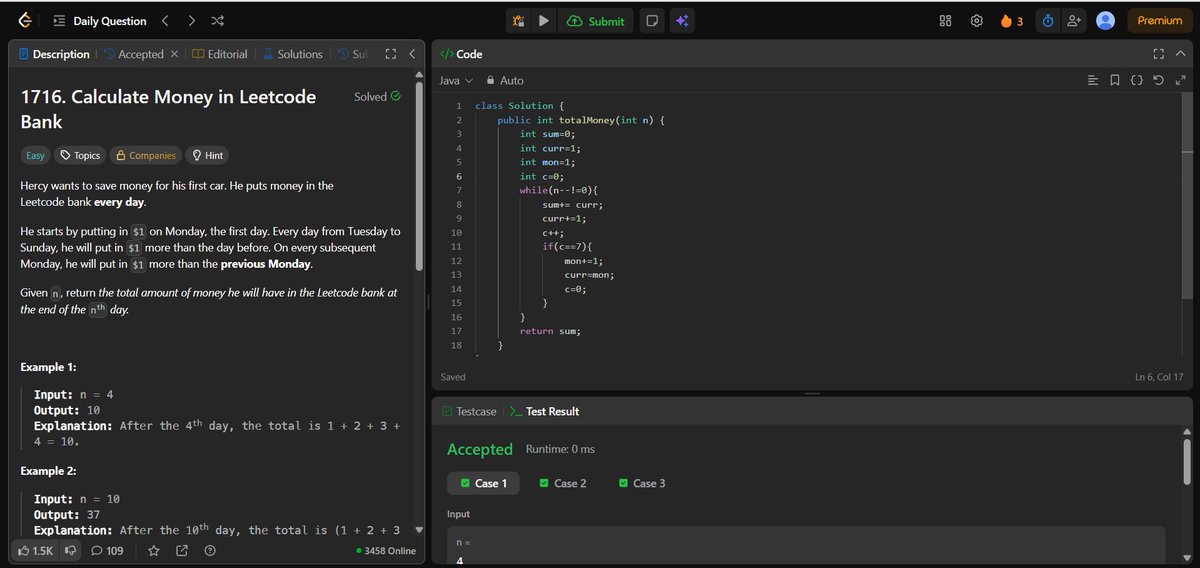Image resolution: width=1200 pixels, height=568 pixels.
Task: View the streak fire counter
Action: tap(1011, 21)
